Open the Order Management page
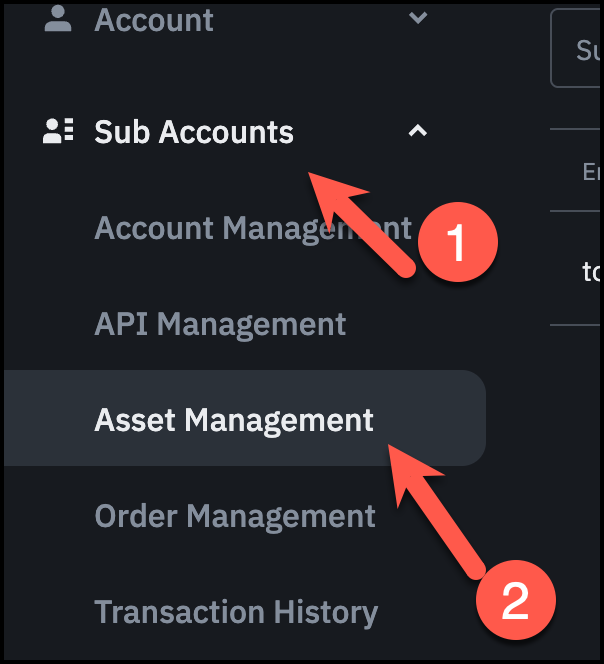Screen dimensions: 604x664 (x=235, y=516)
